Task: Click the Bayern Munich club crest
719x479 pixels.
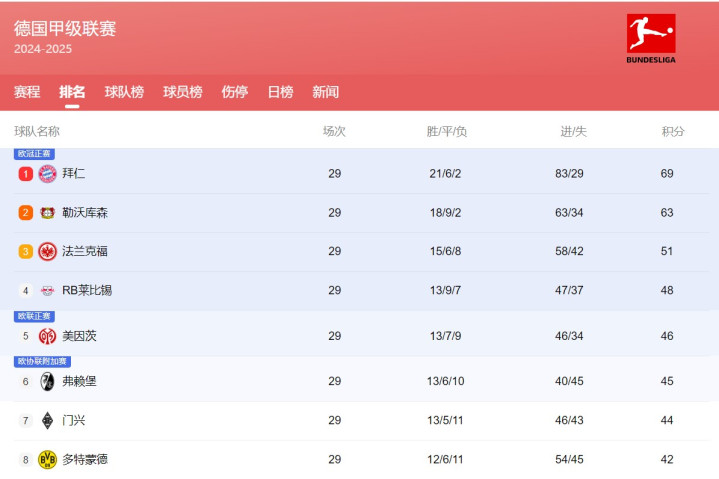Action: point(47,174)
